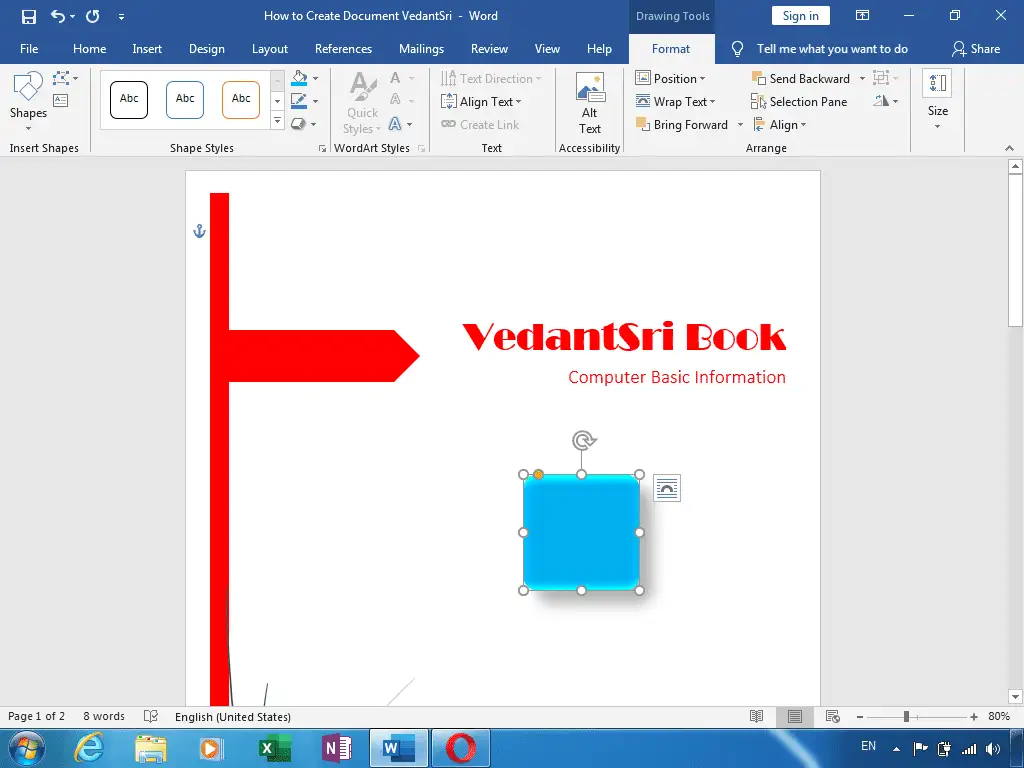Click the Edit Shape icon

pyautogui.click(x=61, y=78)
